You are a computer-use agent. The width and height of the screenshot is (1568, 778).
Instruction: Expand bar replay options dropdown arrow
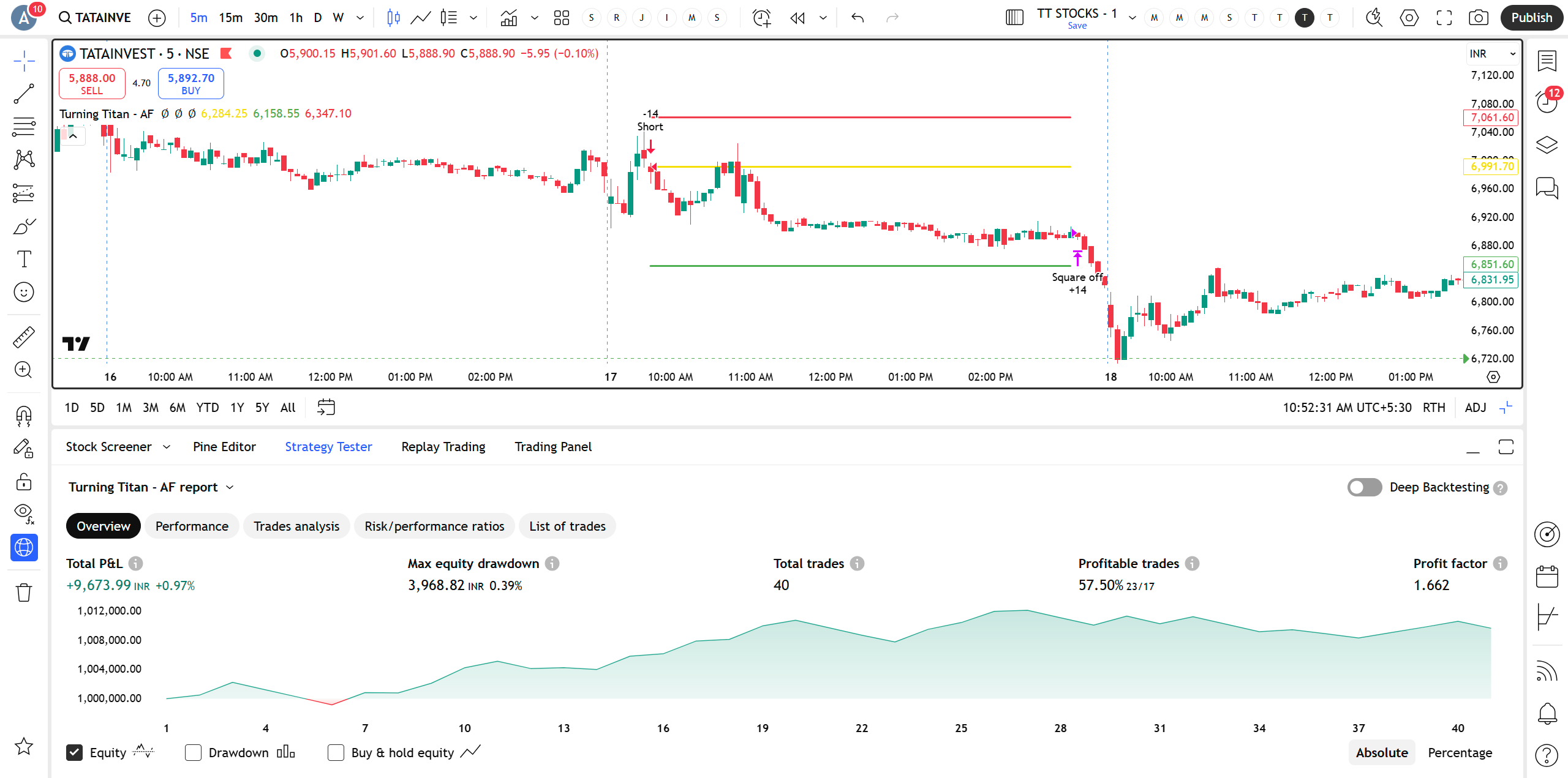pos(823,18)
